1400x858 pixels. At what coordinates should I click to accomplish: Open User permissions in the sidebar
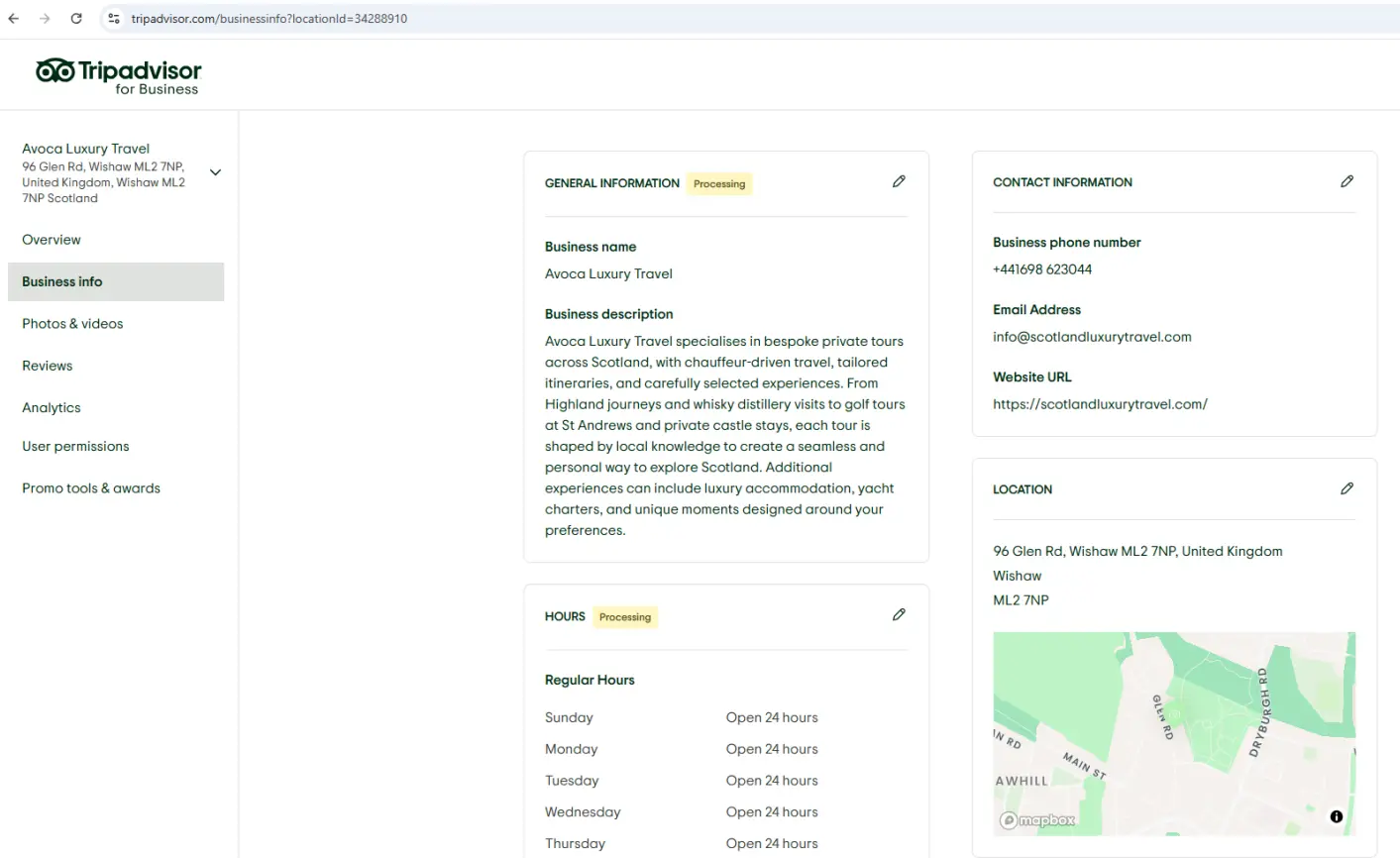tap(75, 446)
